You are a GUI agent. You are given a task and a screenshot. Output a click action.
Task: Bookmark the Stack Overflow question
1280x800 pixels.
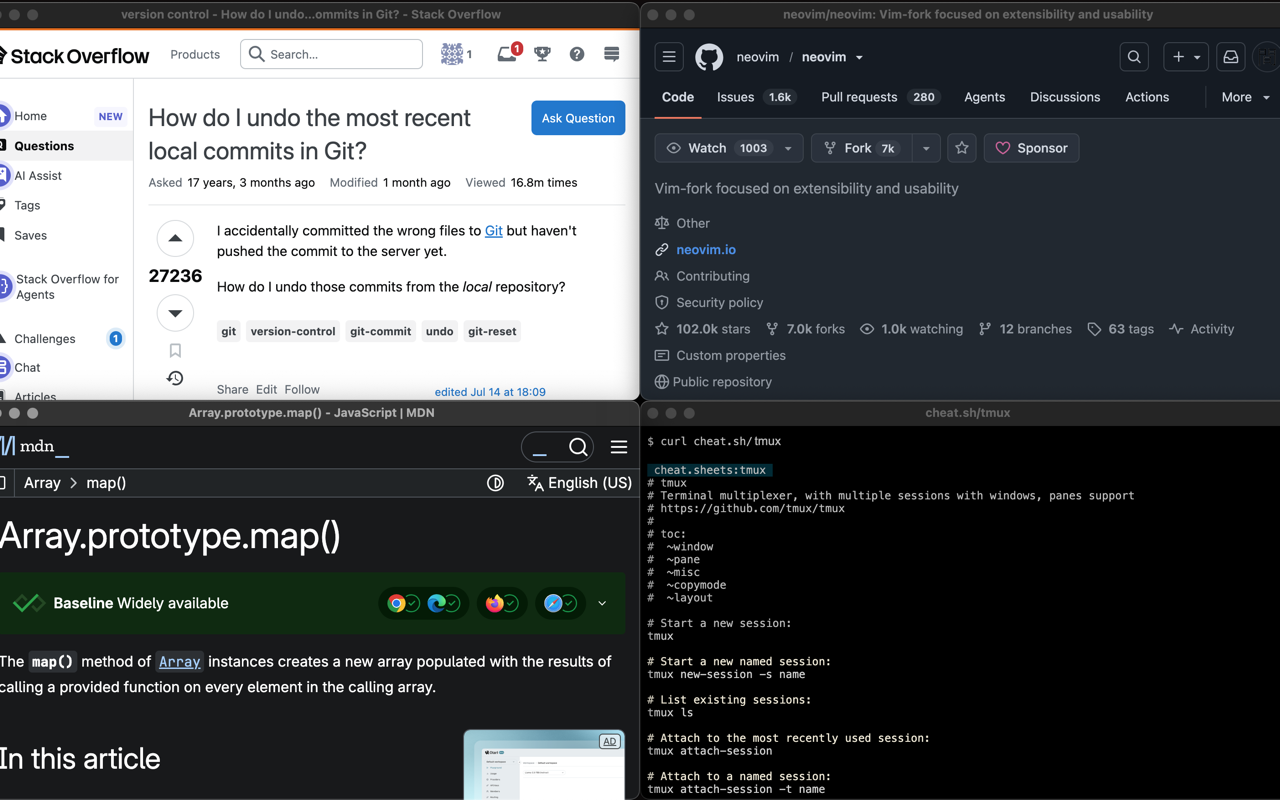pos(175,350)
